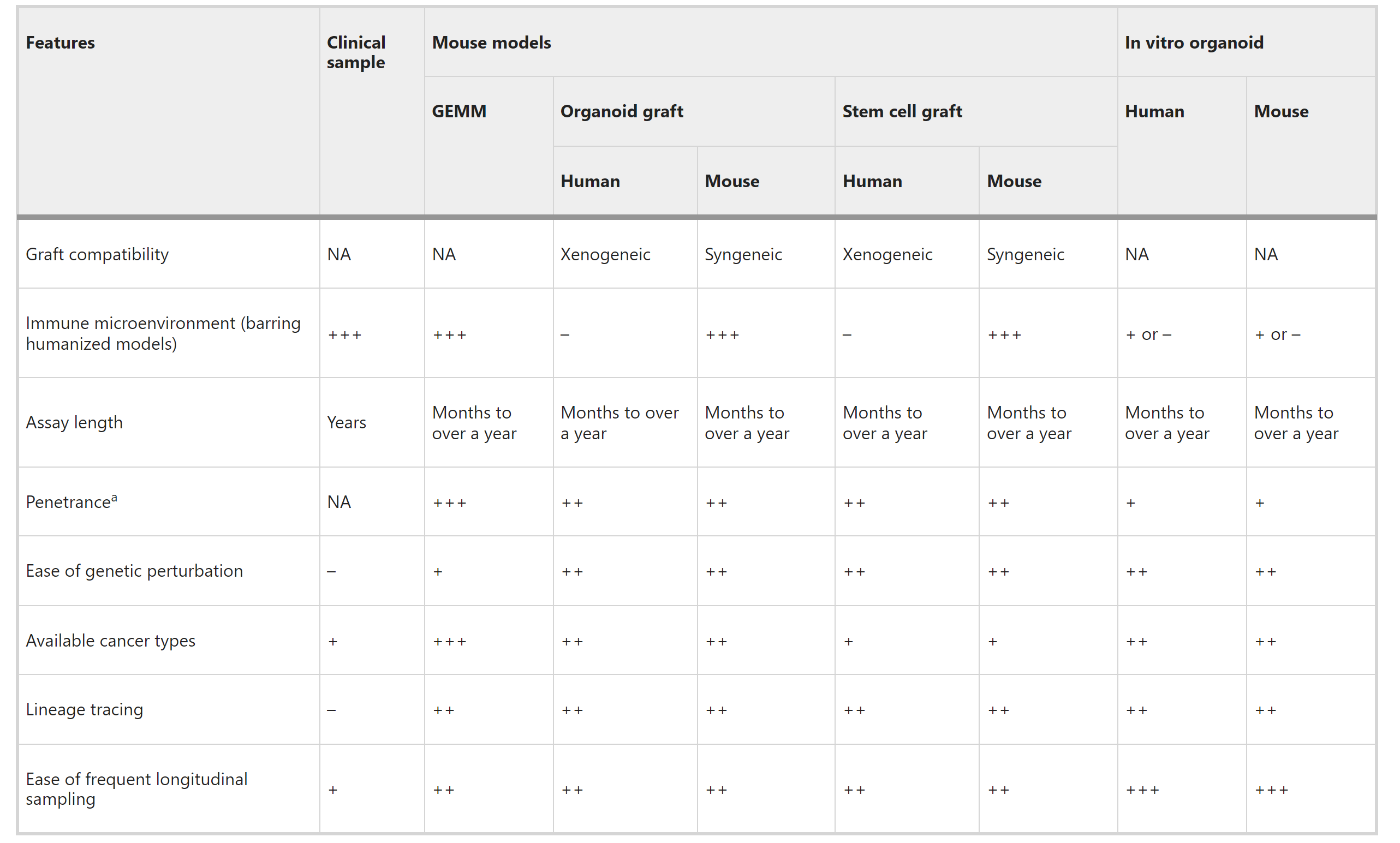Click Ease of frequent longitudinal sampling label
Screen dimensions: 1400x843
click(x=137, y=789)
